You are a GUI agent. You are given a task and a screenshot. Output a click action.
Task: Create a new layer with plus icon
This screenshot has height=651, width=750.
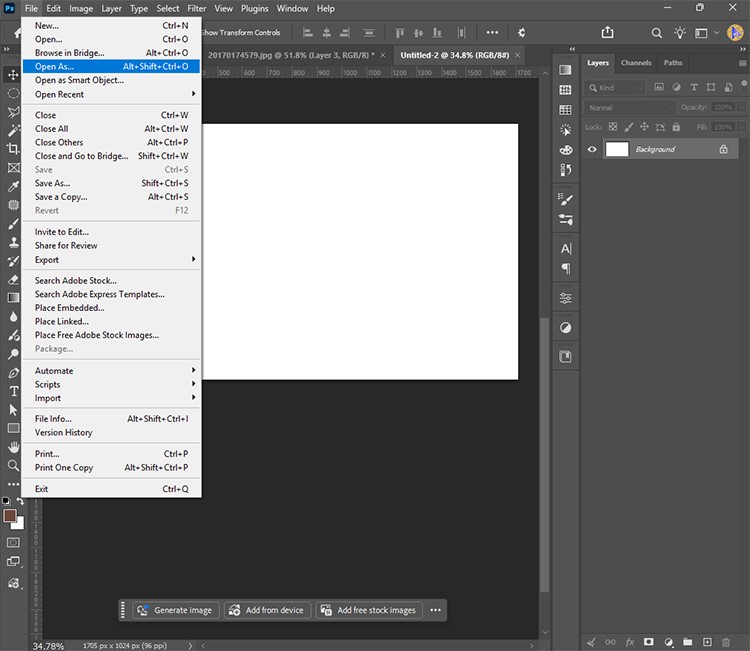(707, 642)
